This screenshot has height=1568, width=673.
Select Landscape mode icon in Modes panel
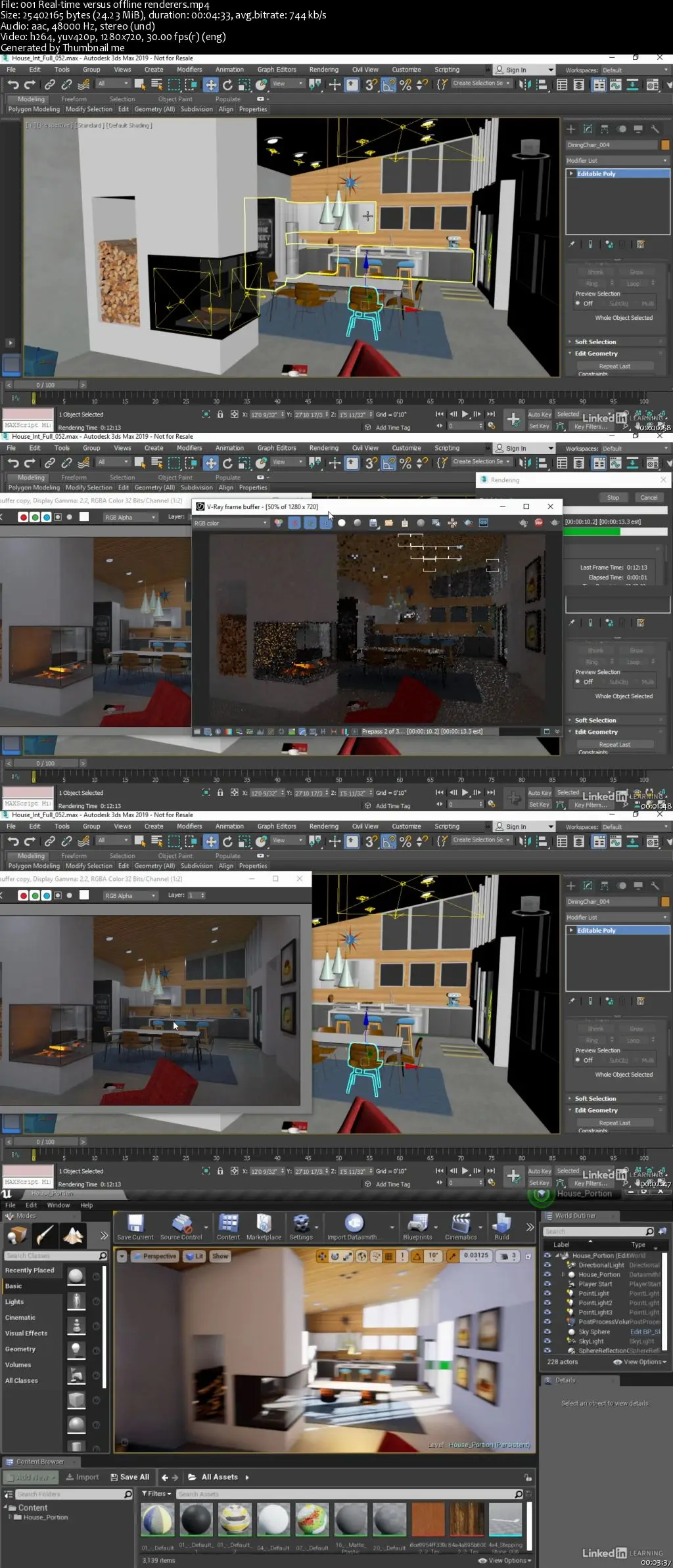(x=73, y=1236)
